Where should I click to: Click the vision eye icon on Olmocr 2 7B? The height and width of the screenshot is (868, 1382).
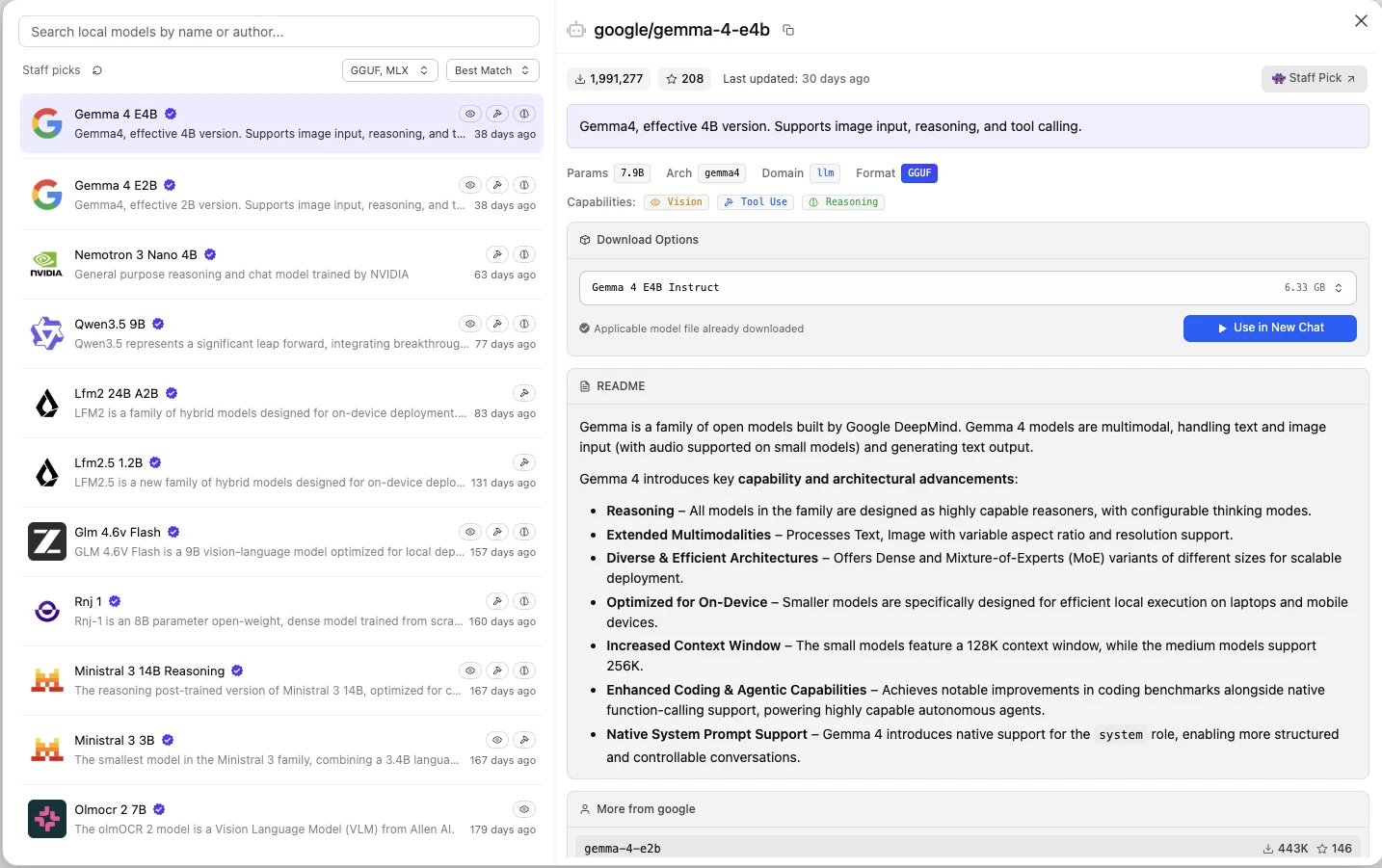524,809
